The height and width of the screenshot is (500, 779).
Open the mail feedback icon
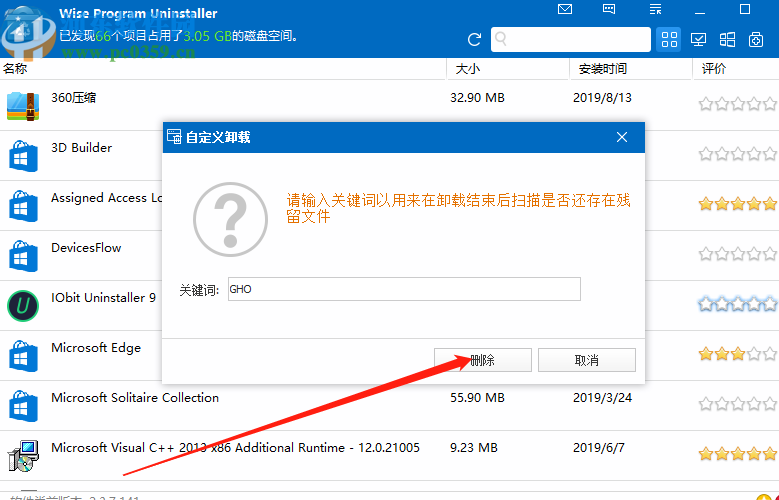click(x=565, y=9)
